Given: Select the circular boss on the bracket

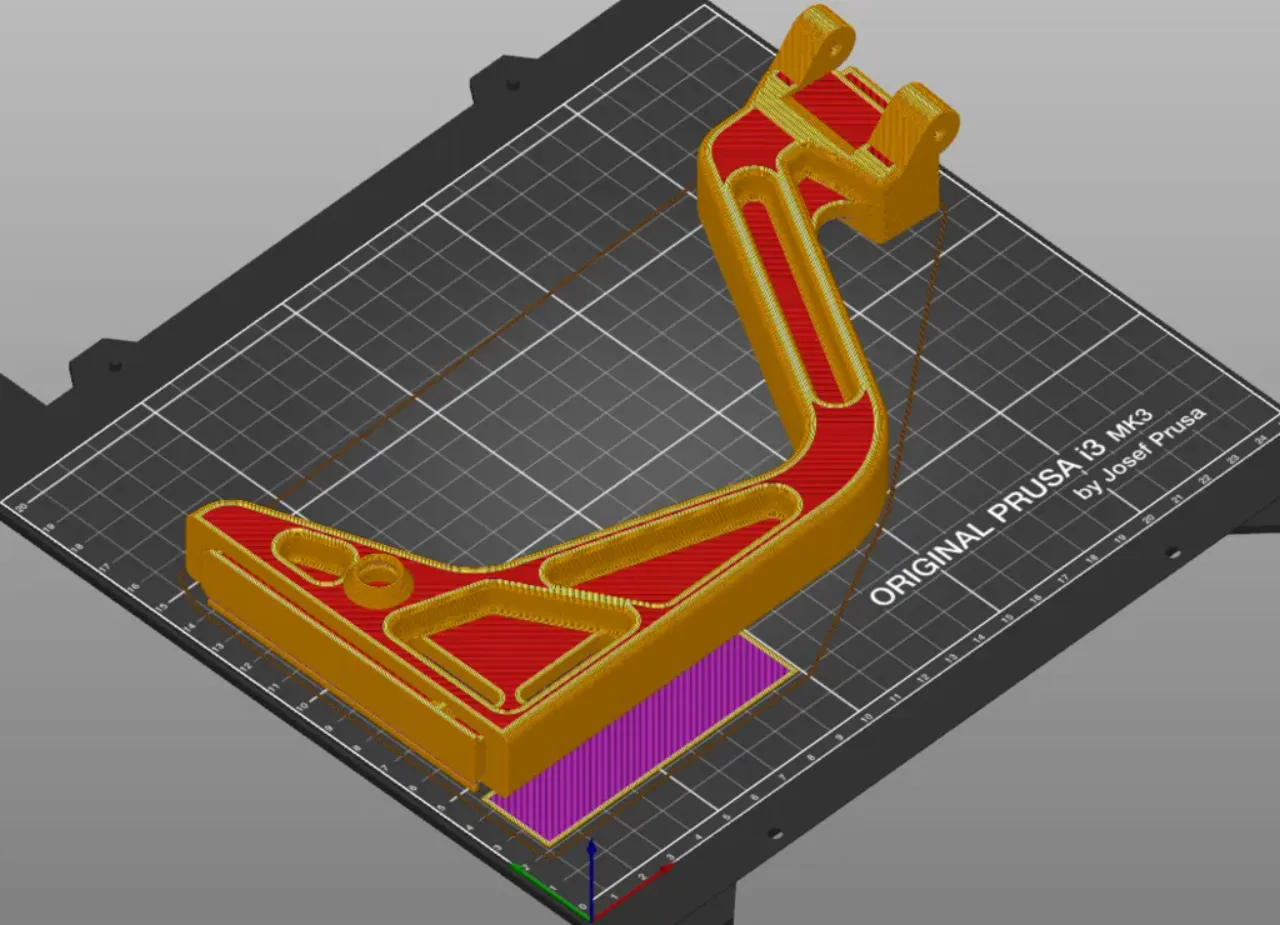Looking at the screenshot, I should click(x=378, y=575).
